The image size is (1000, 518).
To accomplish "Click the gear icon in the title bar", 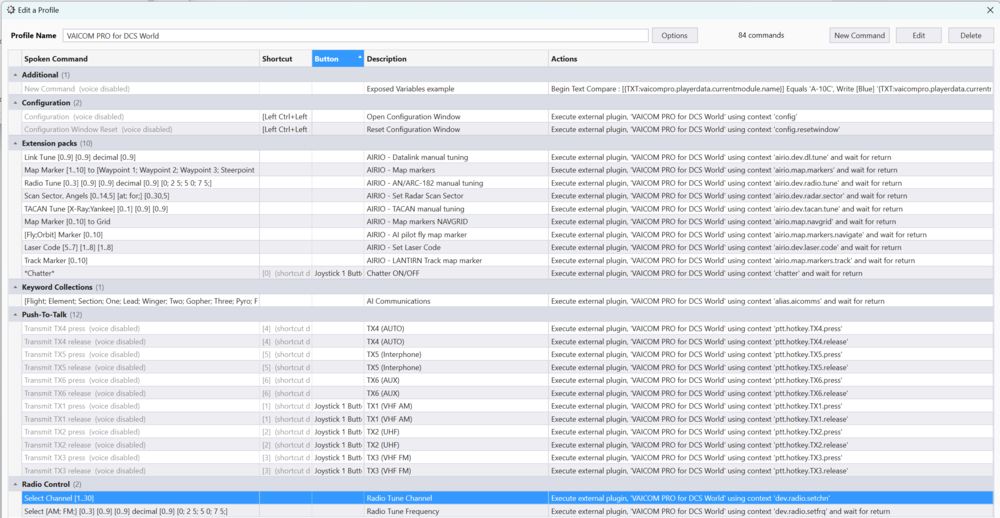I will 11,10.
